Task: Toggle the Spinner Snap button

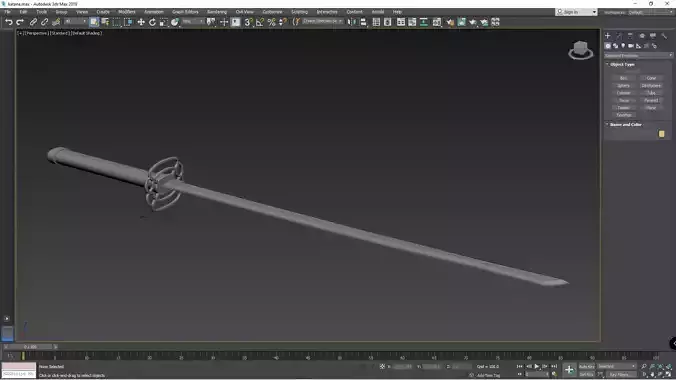Action: click(x=283, y=22)
